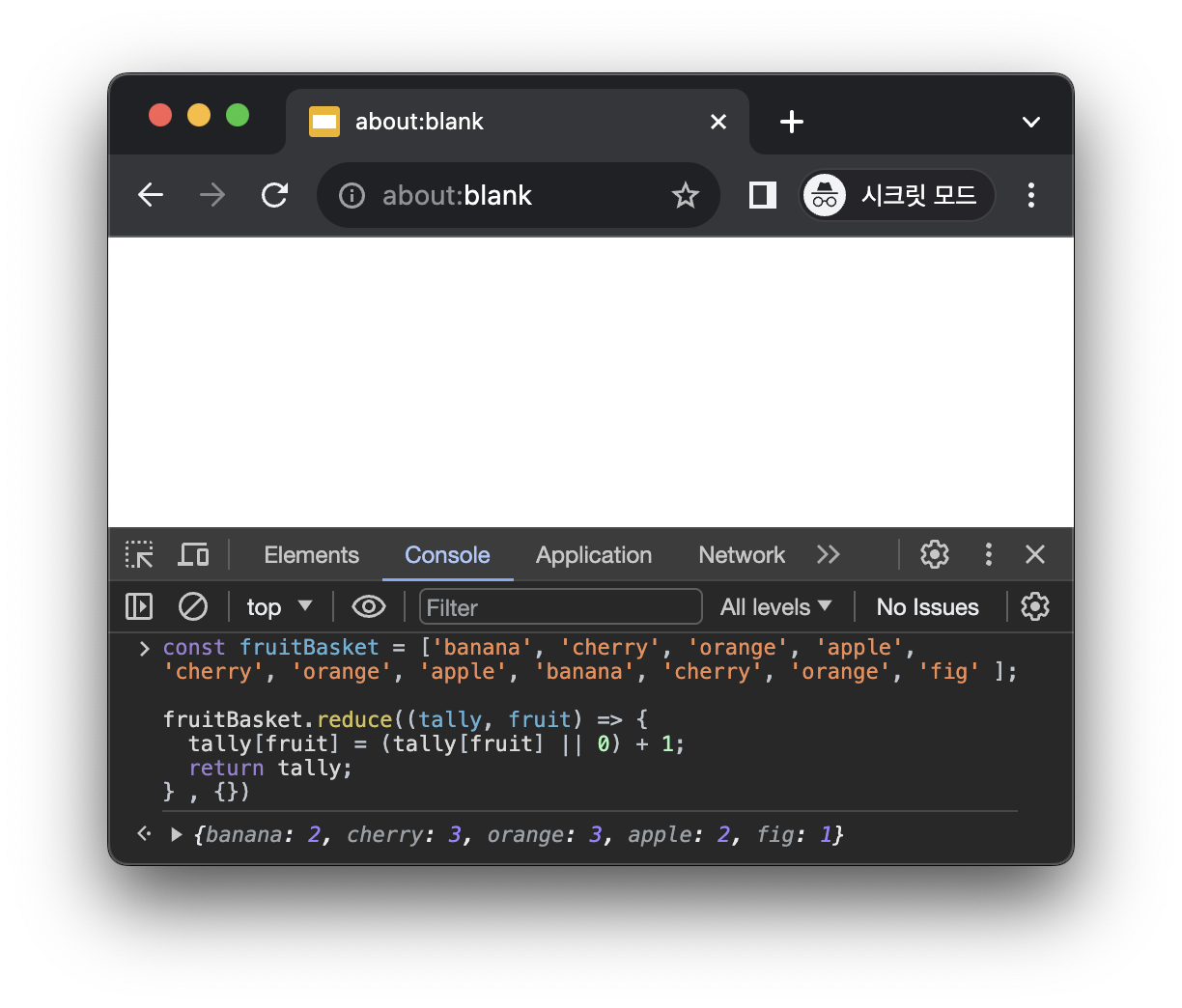Open a new tab with the plus button

[792, 122]
